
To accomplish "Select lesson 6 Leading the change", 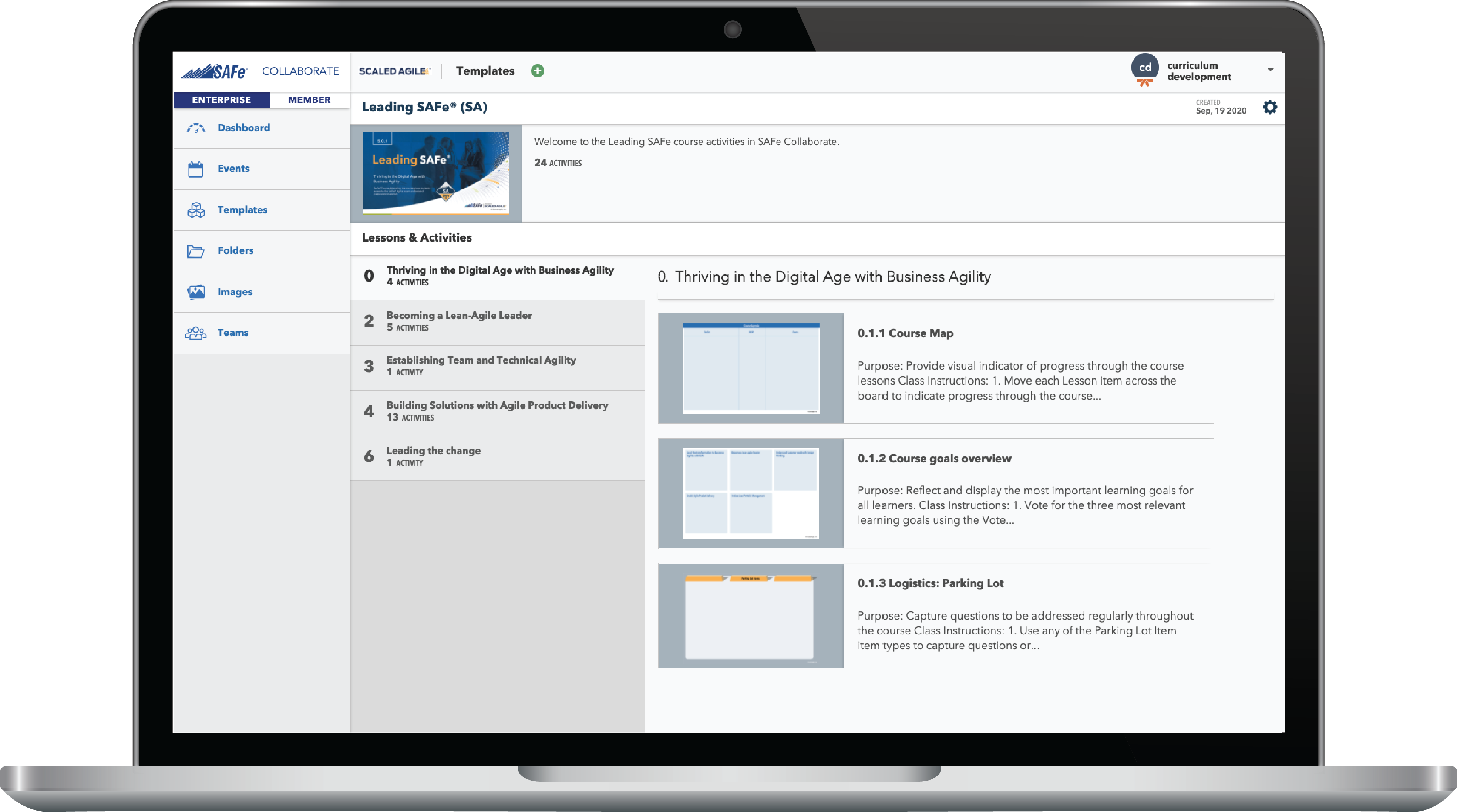I will (497, 458).
